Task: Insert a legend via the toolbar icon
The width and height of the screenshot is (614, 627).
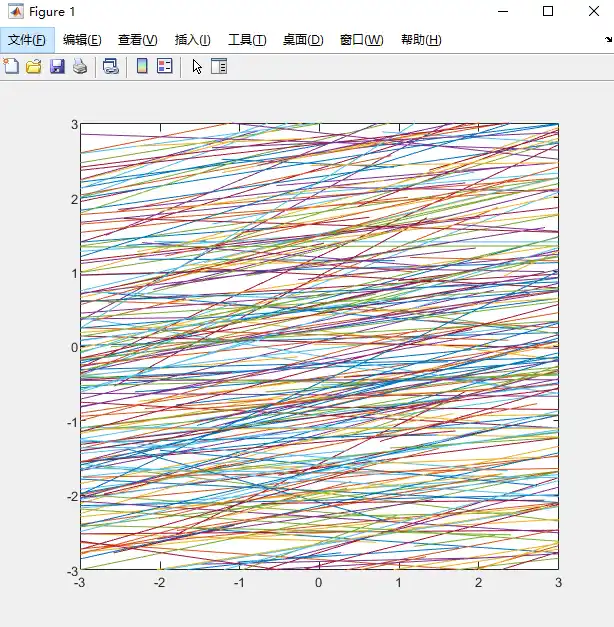Action: click(x=165, y=66)
